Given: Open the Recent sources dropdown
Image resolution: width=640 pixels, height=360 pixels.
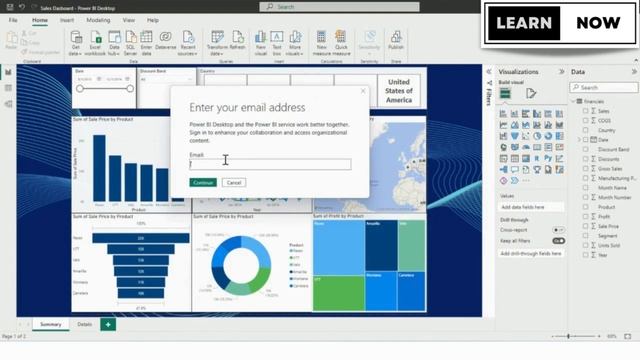Looking at the screenshot, I should click(x=188, y=42).
